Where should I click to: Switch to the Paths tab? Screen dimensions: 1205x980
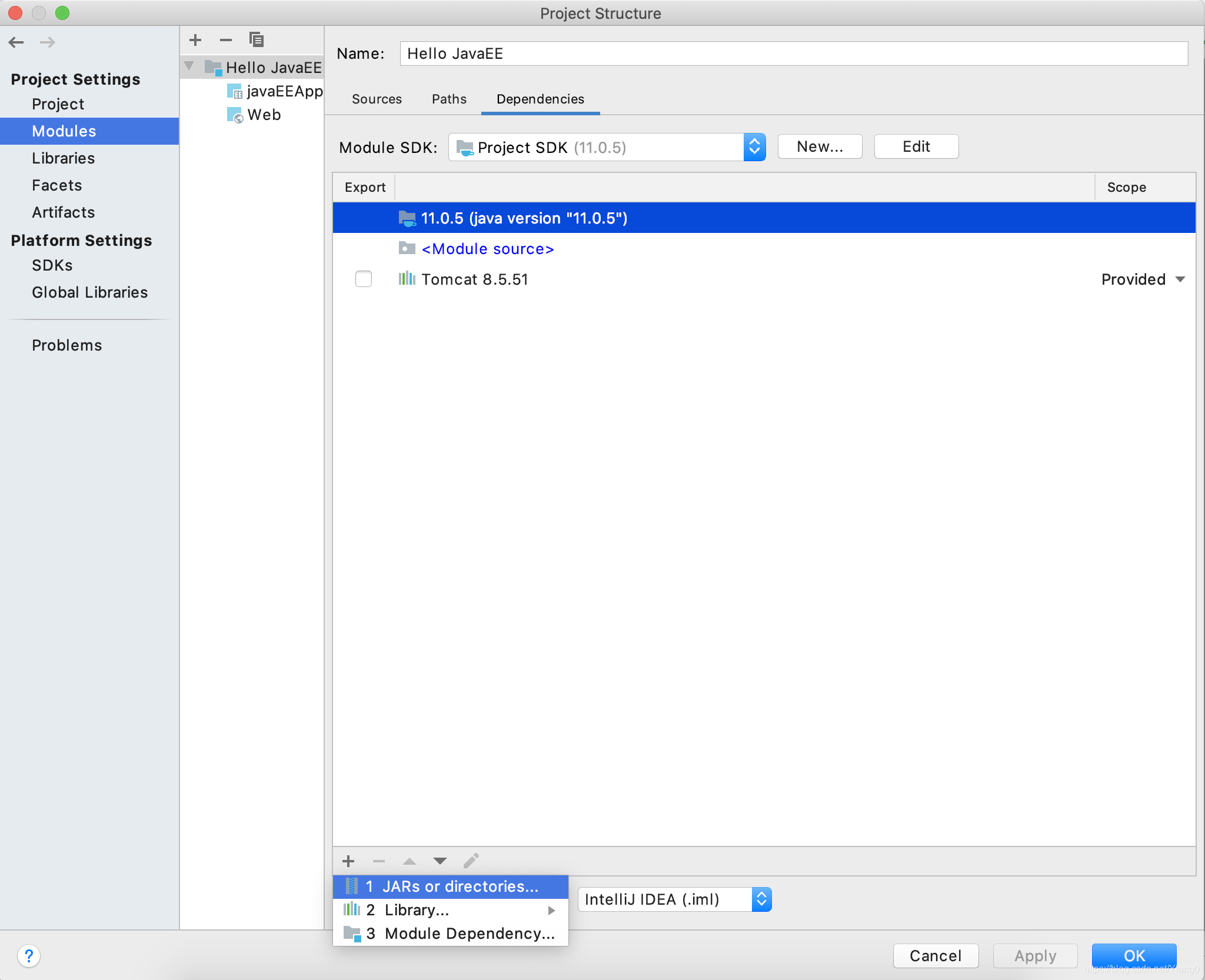[x=449, y=99]
